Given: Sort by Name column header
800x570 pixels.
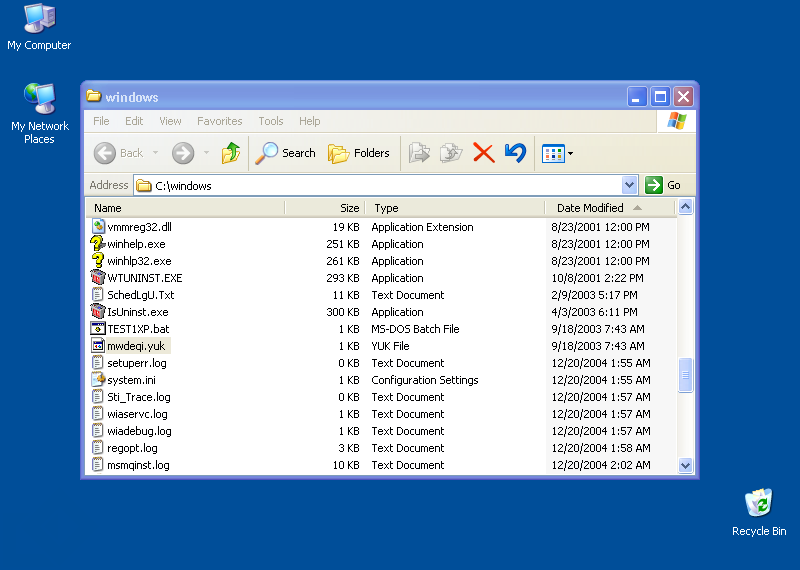Looking at the screenshot, I should click(x=185, y=208).
